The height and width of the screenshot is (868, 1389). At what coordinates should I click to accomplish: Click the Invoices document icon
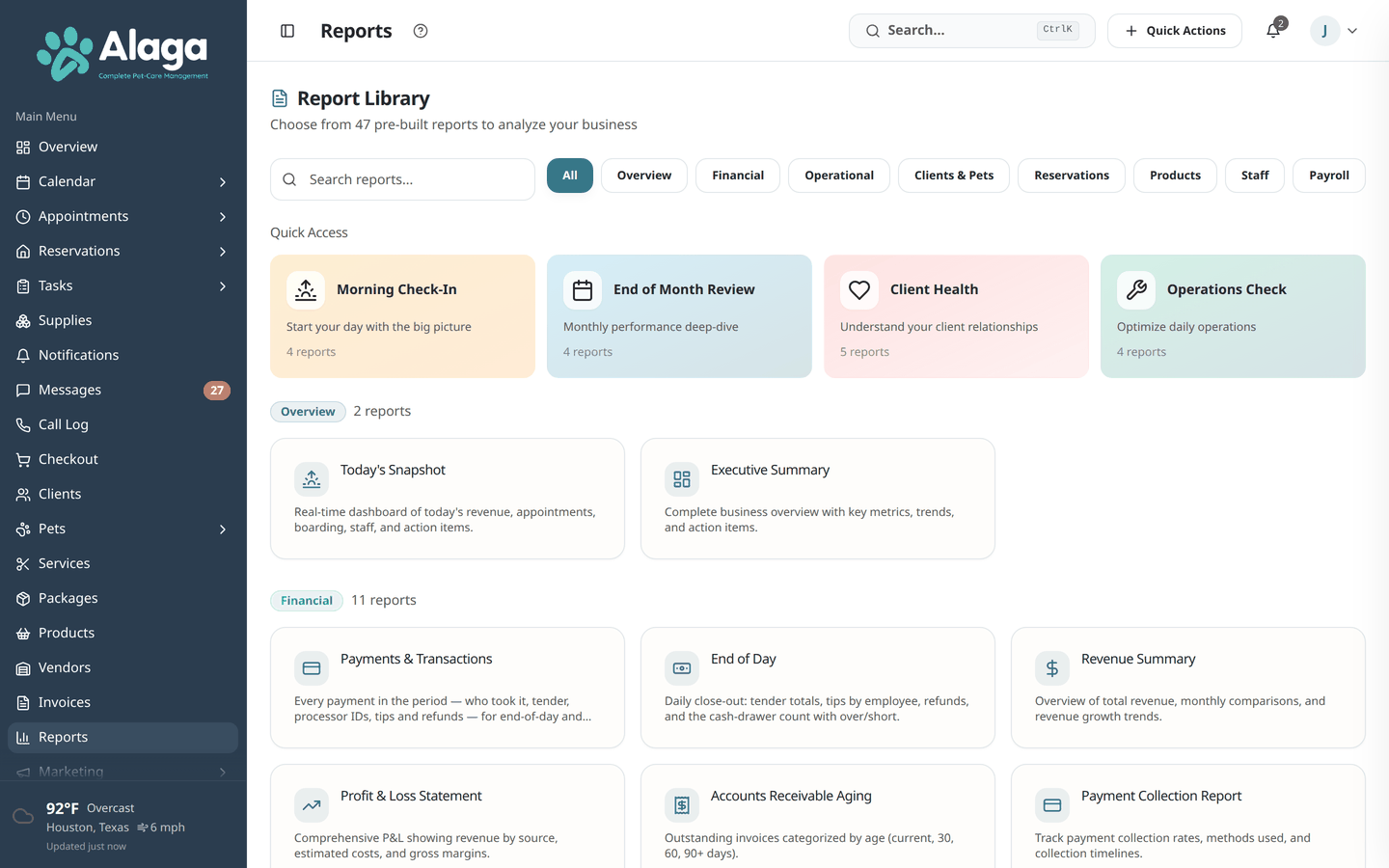(x=23, y=703)
